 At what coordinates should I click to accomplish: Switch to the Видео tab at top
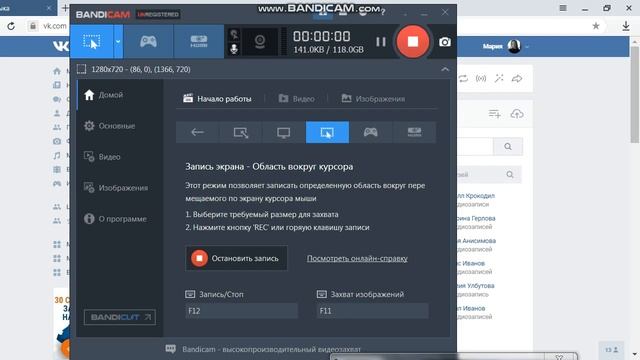click(297, 99)
